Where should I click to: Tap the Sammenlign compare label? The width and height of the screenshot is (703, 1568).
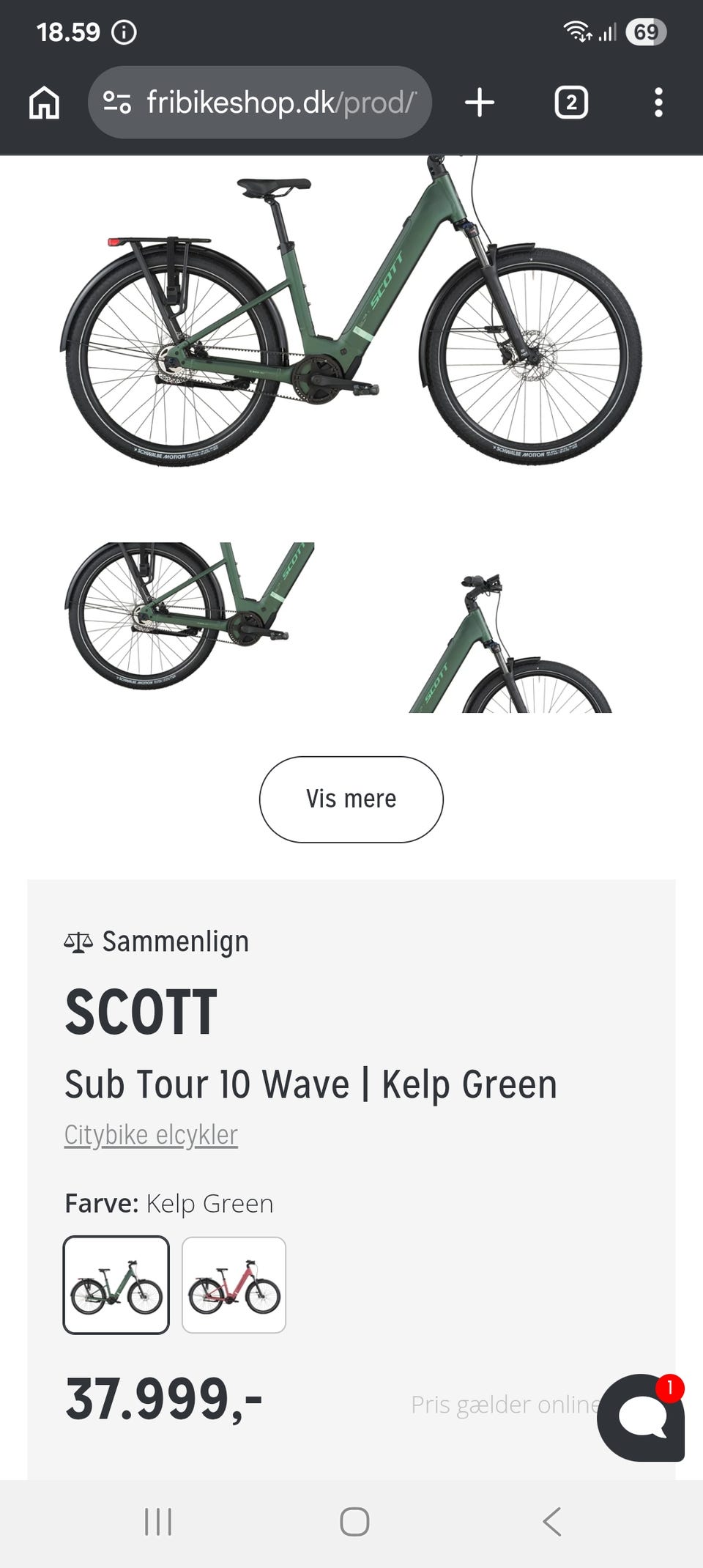175,942
